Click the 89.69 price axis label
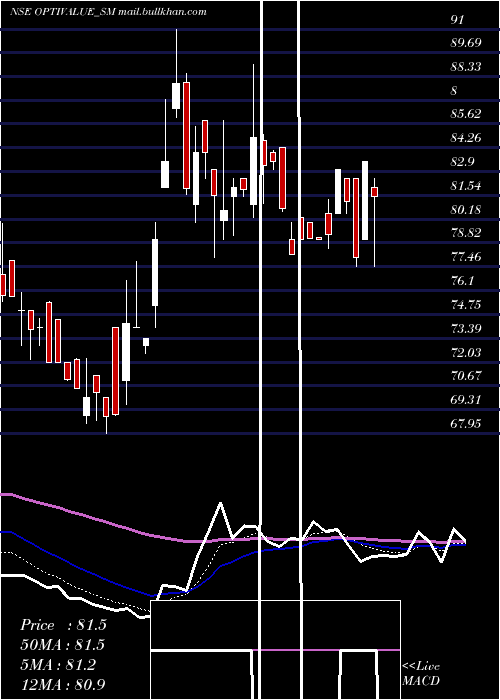The width and height of the screenshot is (500, 700). (x=466, y=43)
